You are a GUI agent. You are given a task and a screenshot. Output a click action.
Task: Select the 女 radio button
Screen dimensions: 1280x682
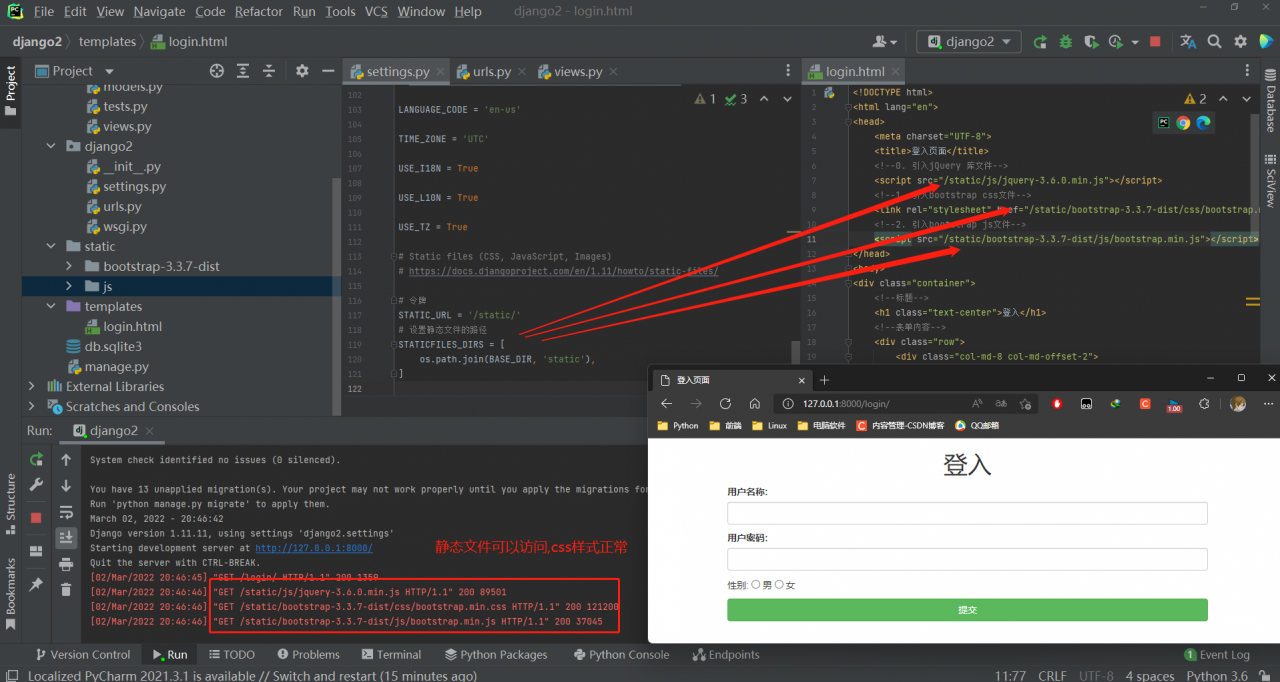(780, 585)
